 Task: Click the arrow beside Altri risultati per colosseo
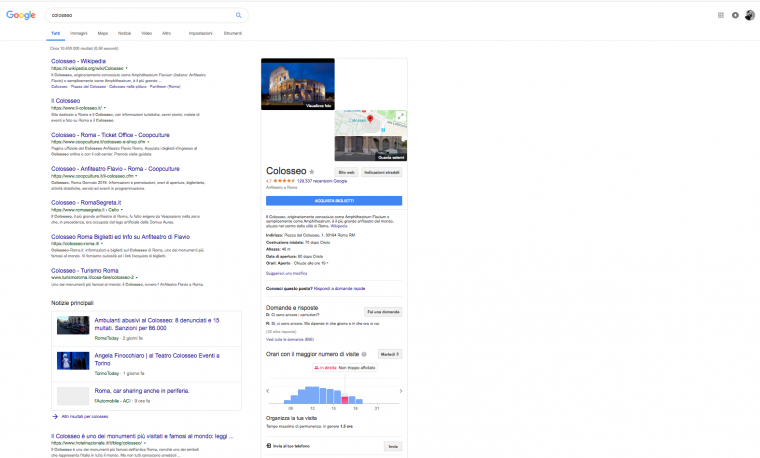point(55,416)
